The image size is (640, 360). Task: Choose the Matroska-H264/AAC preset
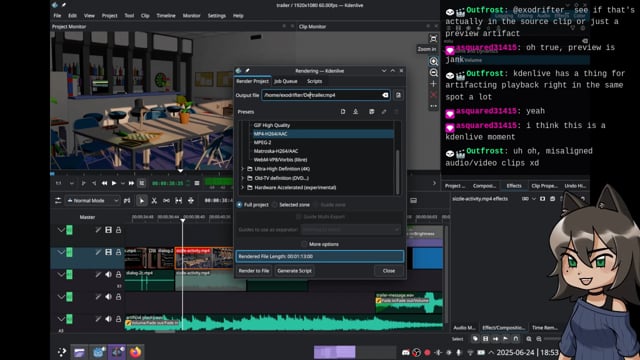click(276, 151)
